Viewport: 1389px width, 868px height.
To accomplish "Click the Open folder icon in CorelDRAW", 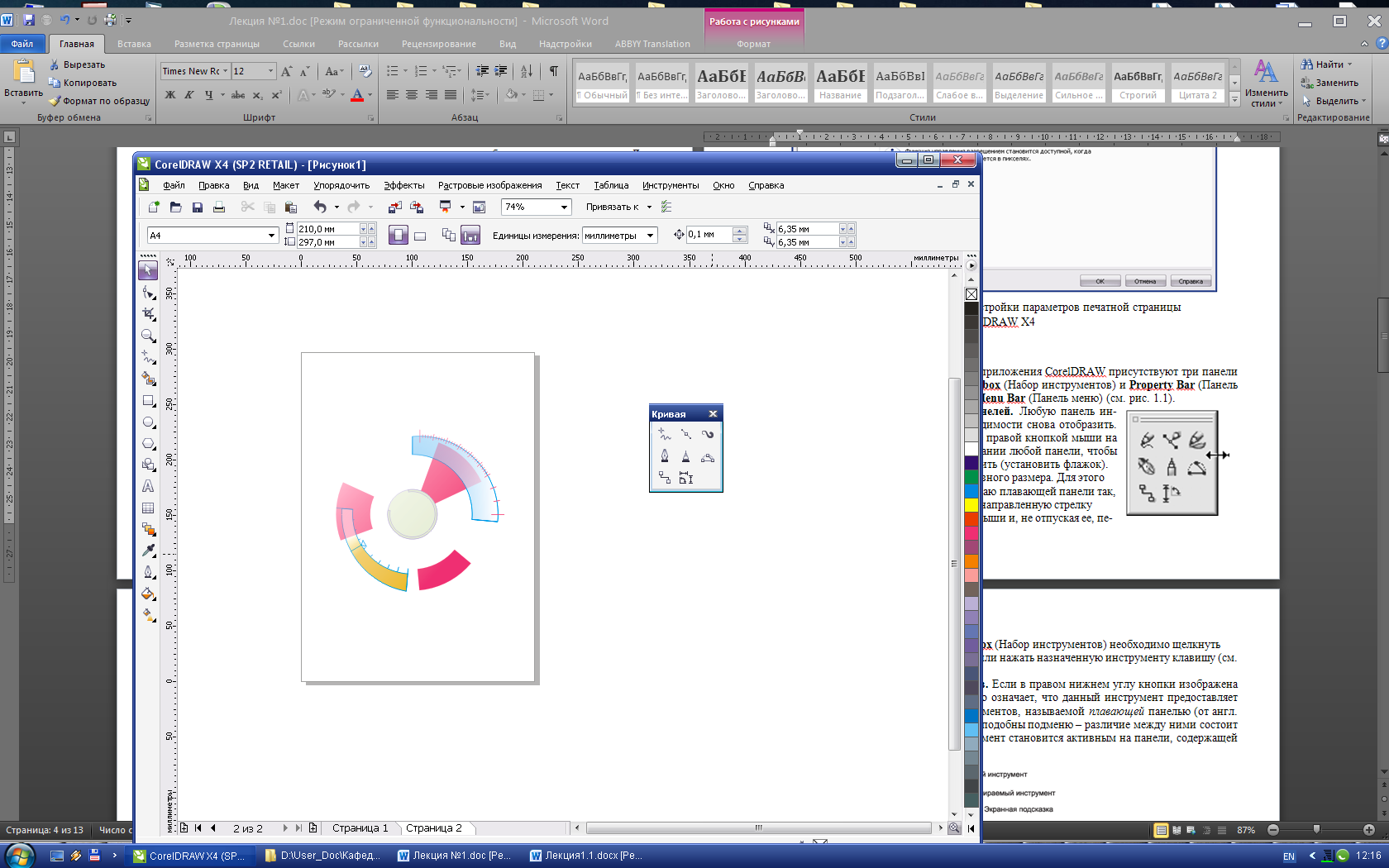I will [175, 207].
